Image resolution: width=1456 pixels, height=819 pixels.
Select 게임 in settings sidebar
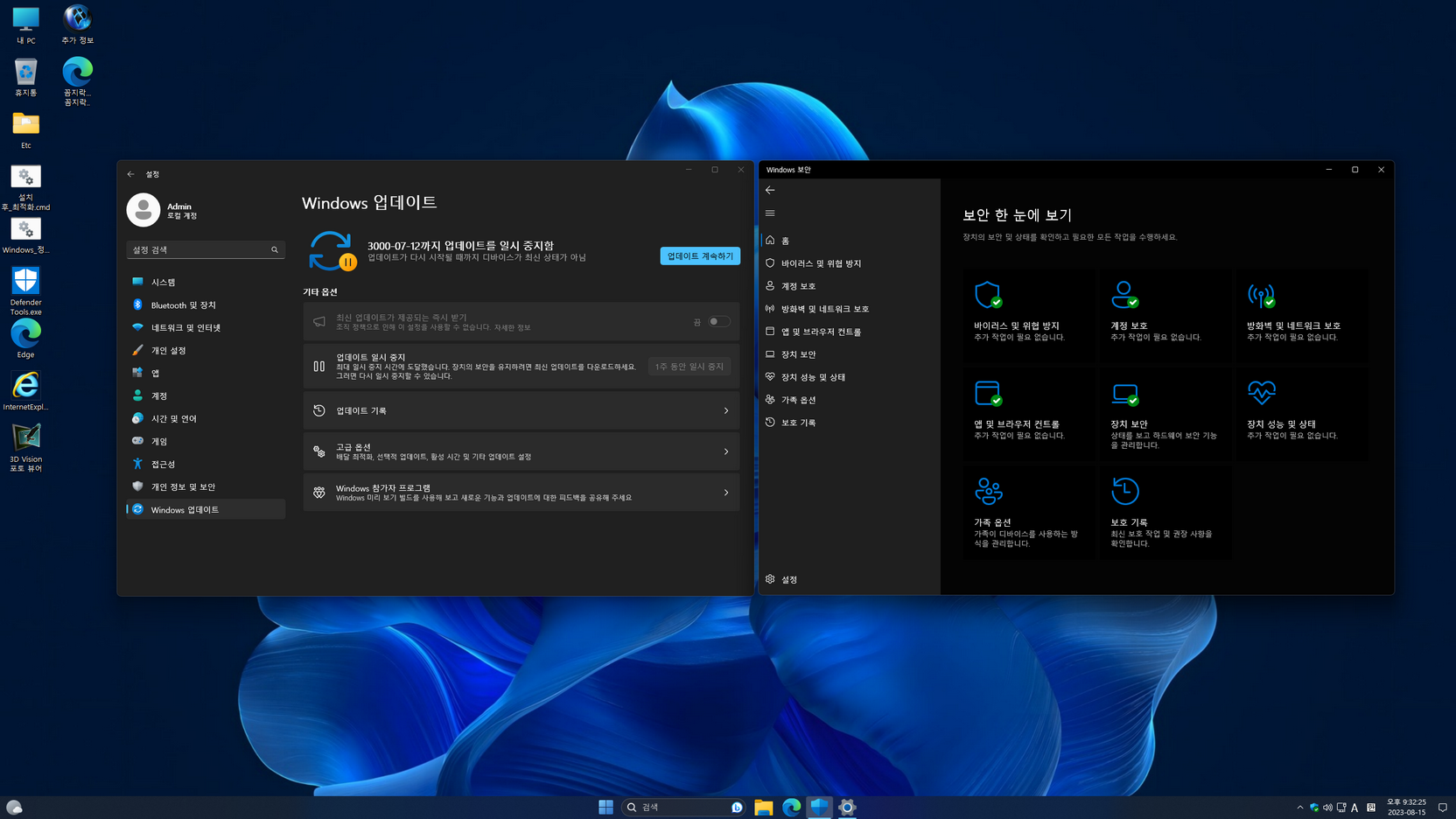[x=206, y=441]
